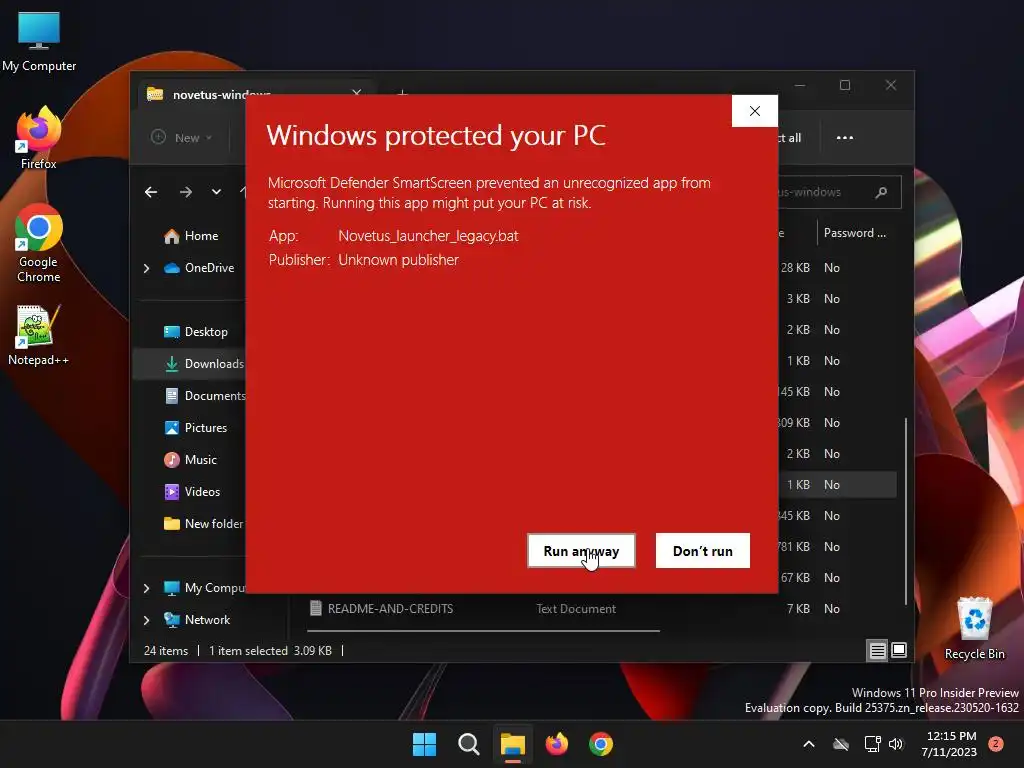
Task: Close the SmartScreen dialog with X
Action: point(755,111)
